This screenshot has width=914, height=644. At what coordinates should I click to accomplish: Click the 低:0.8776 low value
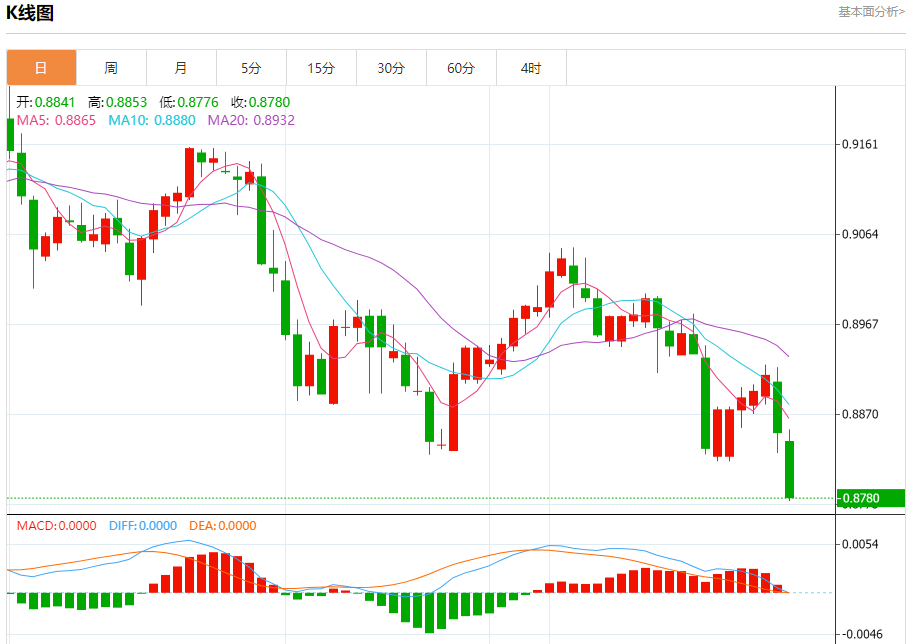(x=189, y=102)
